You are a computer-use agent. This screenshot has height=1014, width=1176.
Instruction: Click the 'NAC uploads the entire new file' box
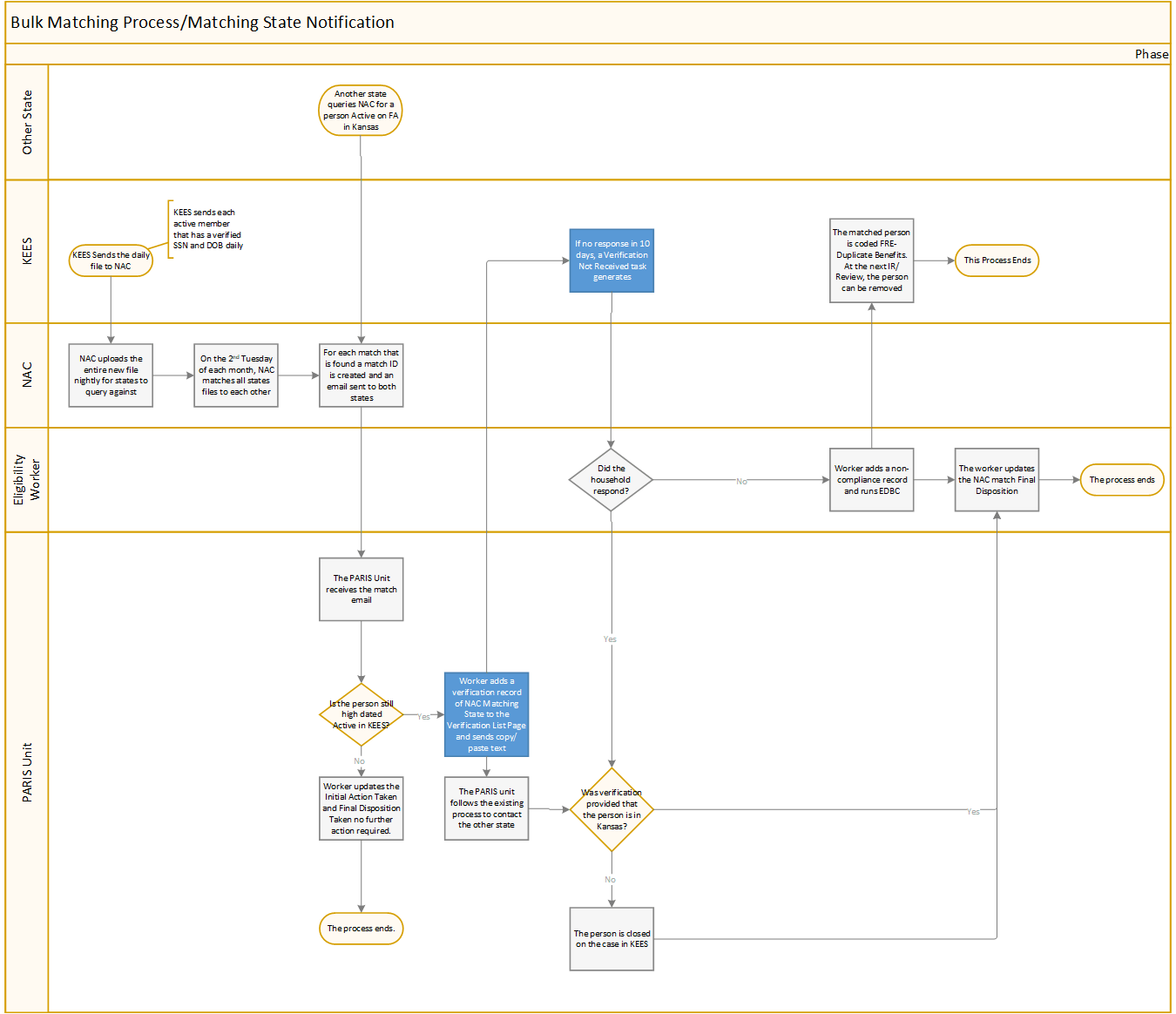coord(111,375)
